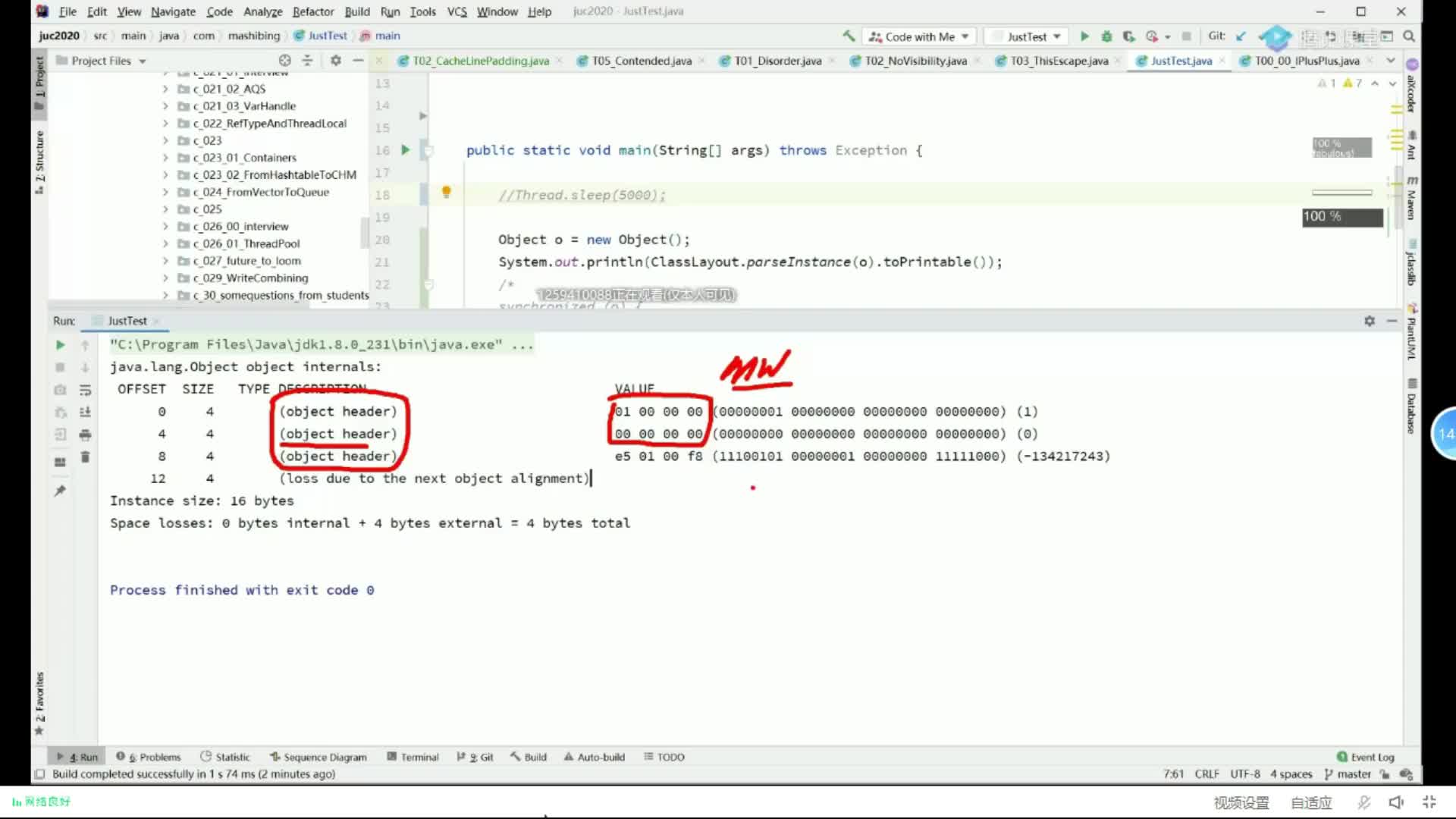Click the profiler run icon in the toolbar
The image size is (1456, 819).
pyautogui.click(x=1152, y=36)
